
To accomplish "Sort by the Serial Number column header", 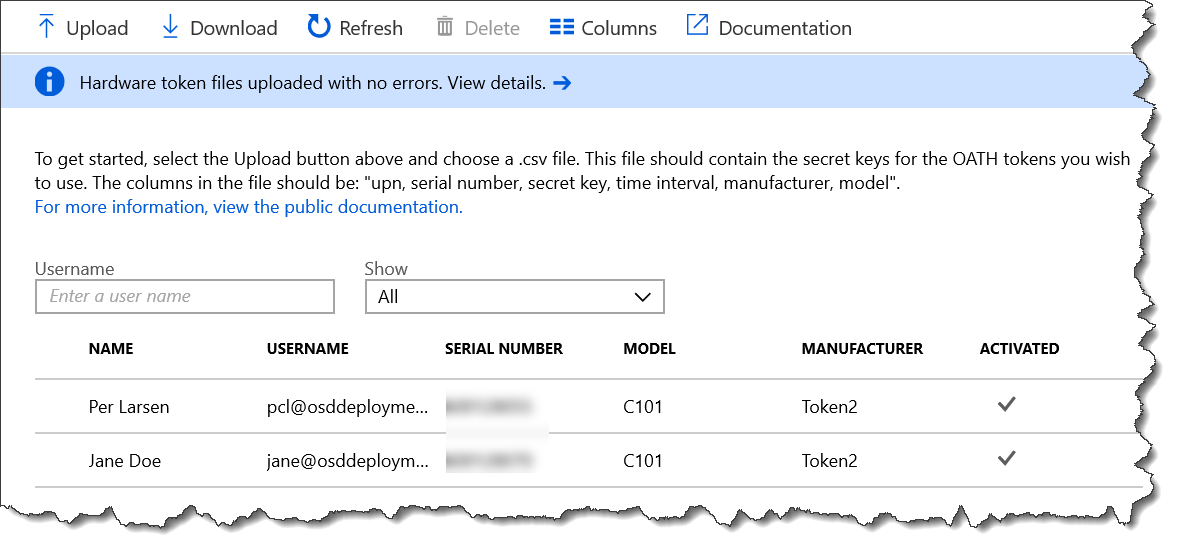I will point(504,349).
